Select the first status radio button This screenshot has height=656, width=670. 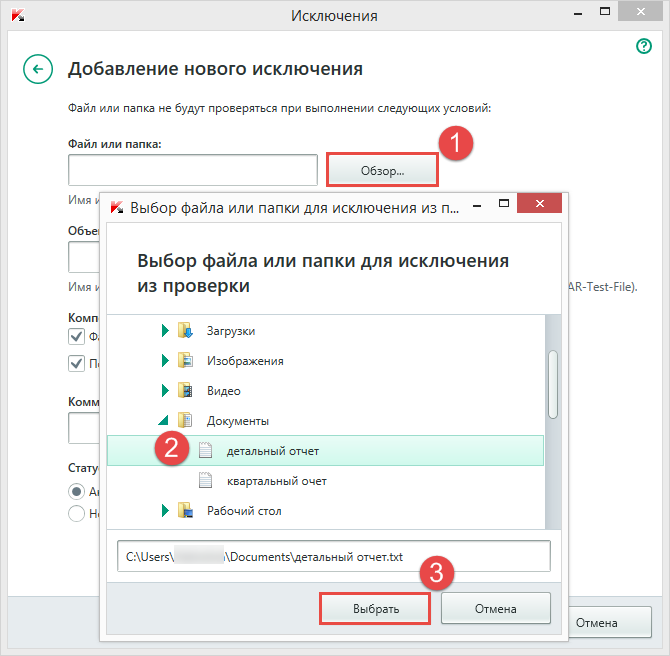[x=76, y=491]
